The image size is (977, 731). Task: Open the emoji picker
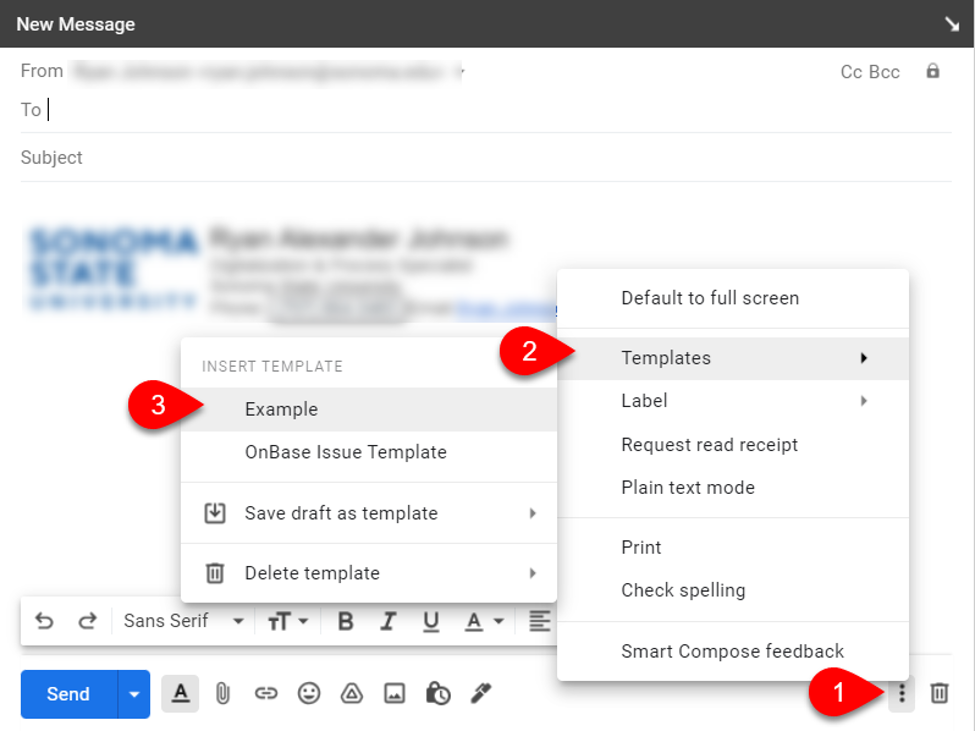tap(309, 693)
